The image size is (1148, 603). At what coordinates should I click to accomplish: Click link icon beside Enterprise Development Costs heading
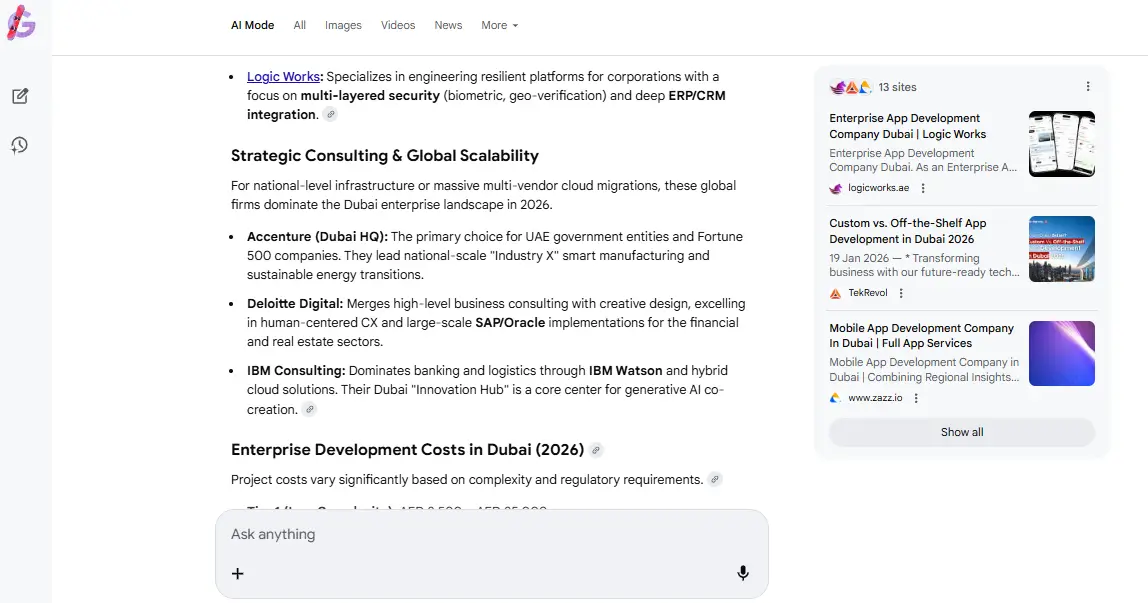(x=596, y=450)
